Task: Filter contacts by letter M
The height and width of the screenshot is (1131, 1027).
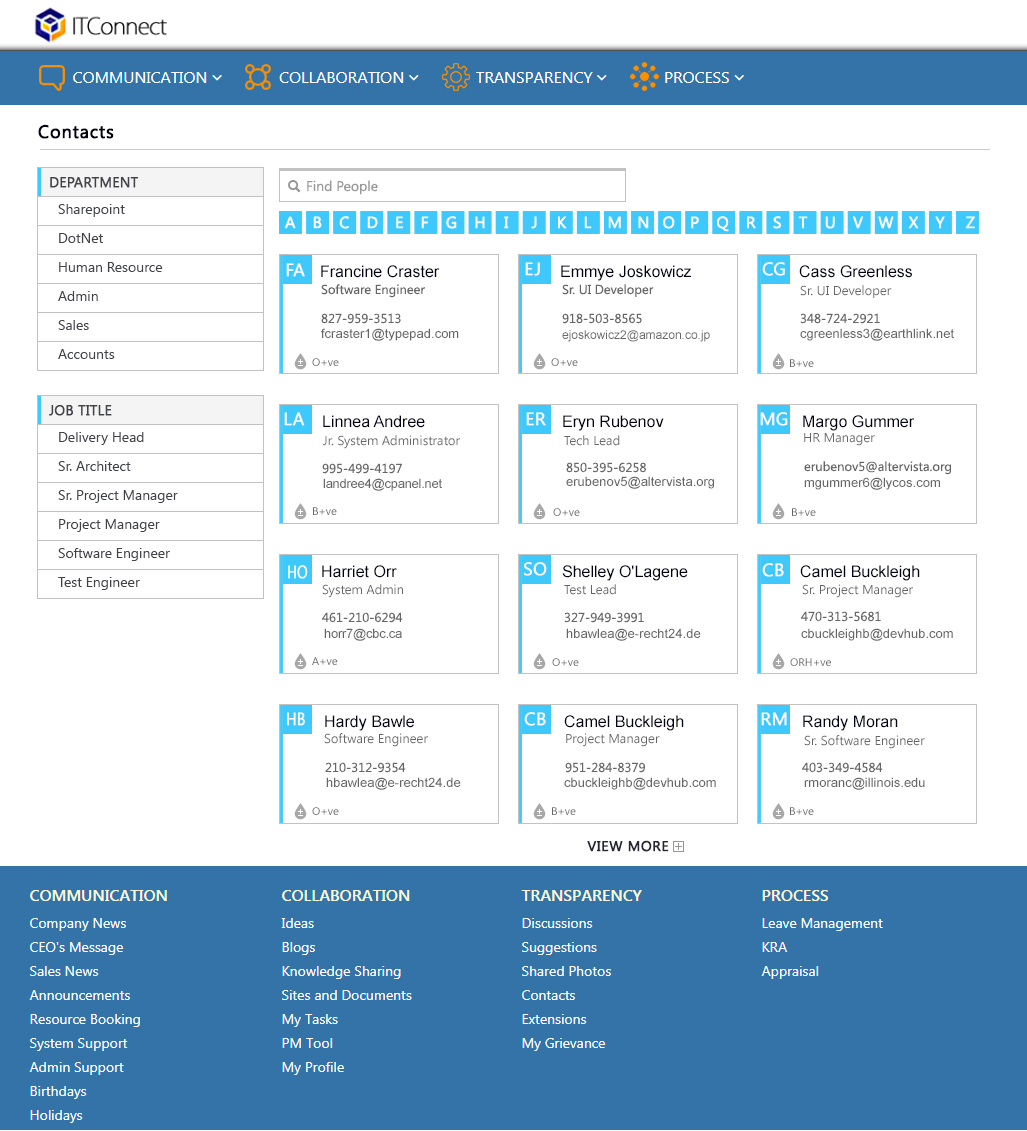Action: (614, 223)
